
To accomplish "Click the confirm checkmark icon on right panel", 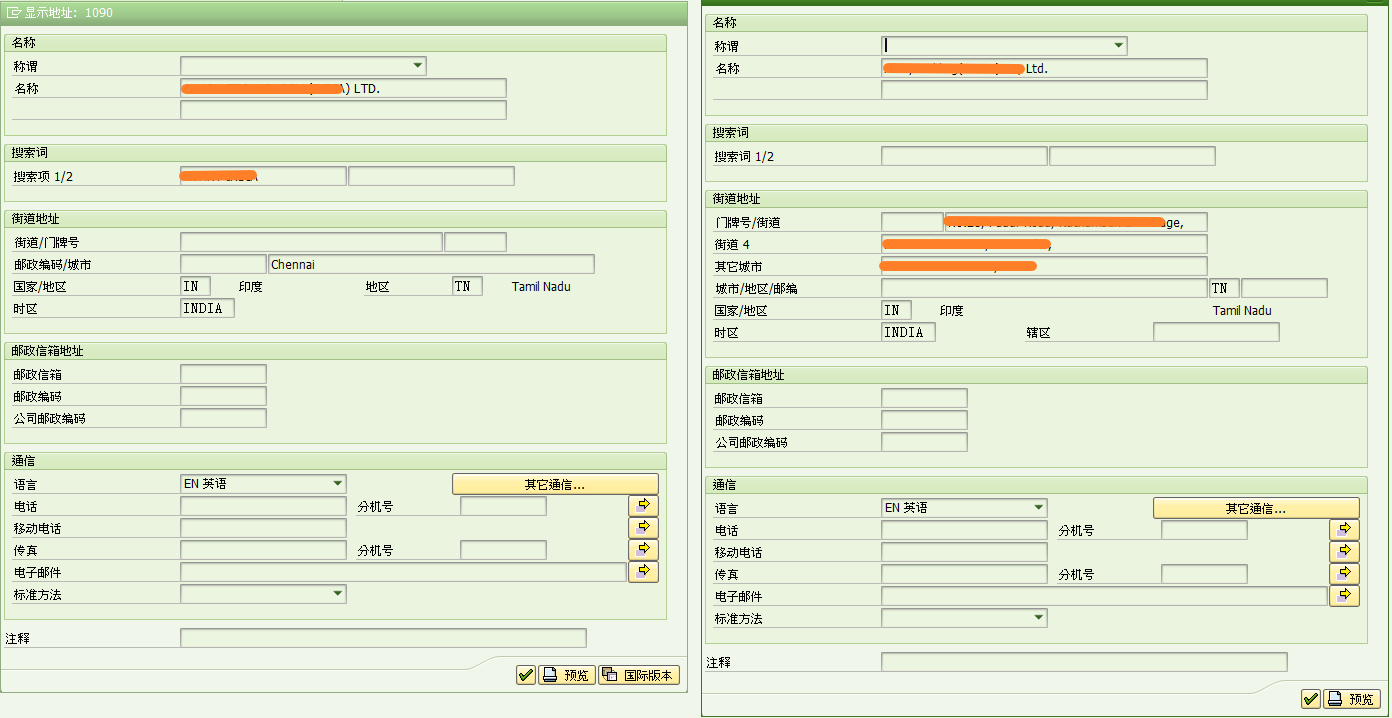I will pos(1311,698).
